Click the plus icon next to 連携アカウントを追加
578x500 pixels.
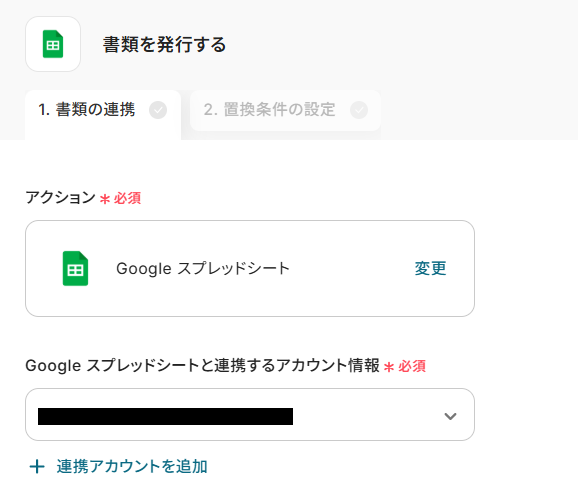(x=37, y=466)
